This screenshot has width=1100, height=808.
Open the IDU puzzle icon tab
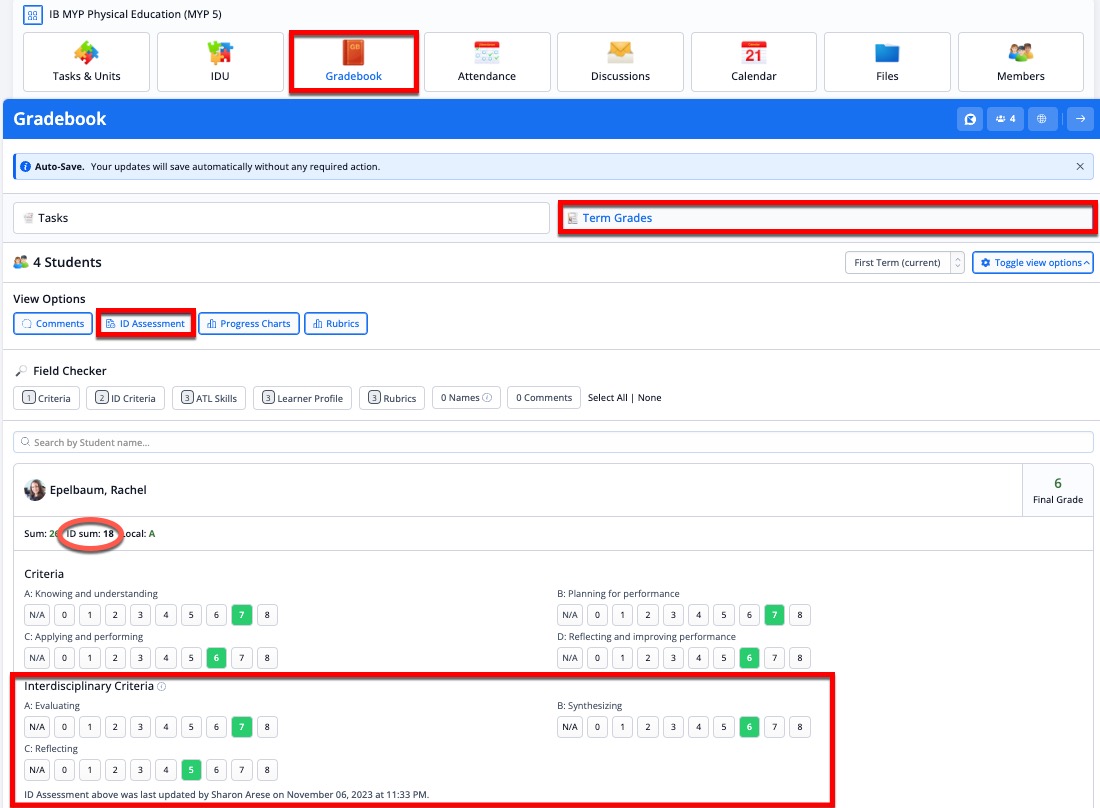[x=219, y=62]
